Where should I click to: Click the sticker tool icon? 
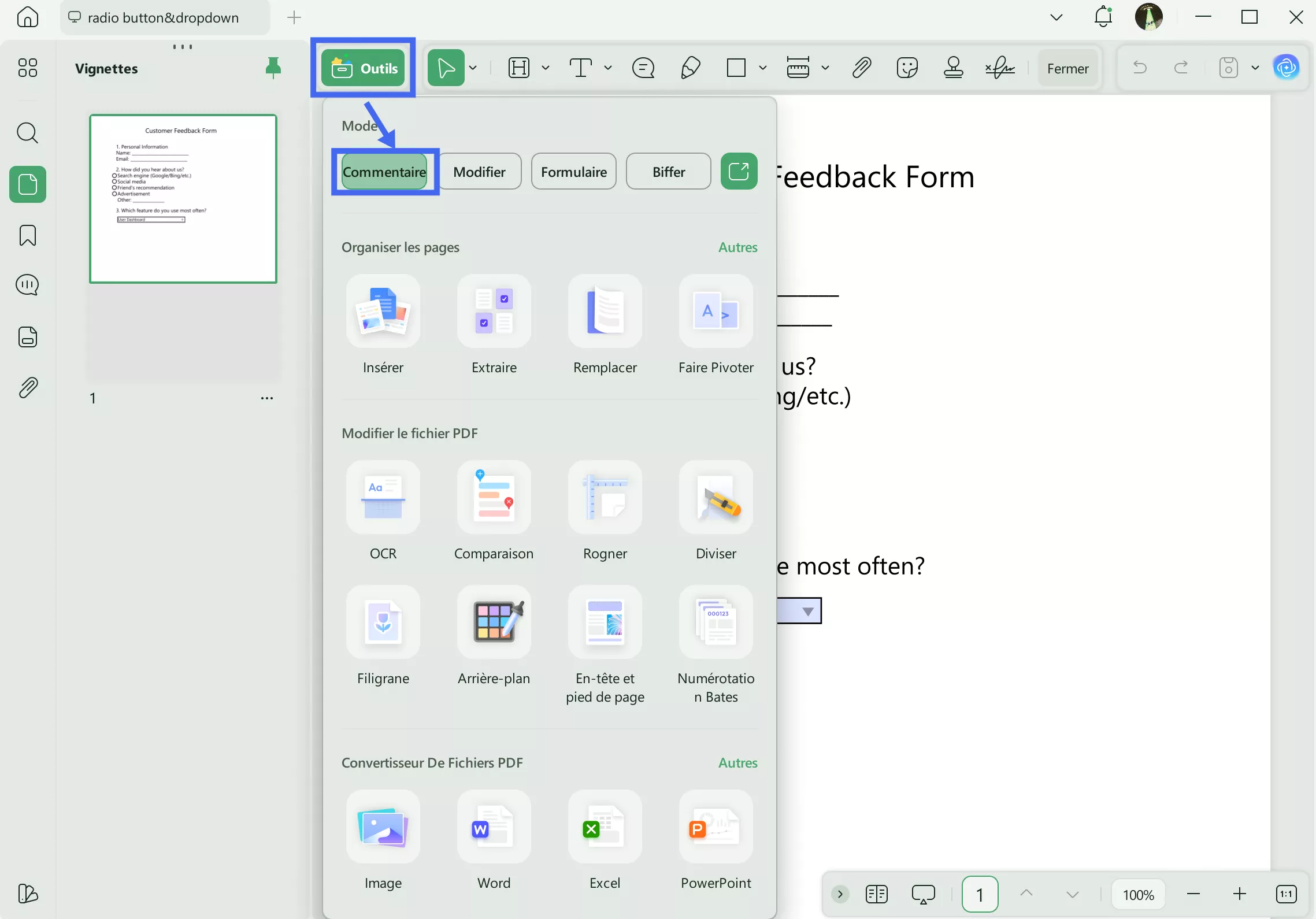[907, 68]
